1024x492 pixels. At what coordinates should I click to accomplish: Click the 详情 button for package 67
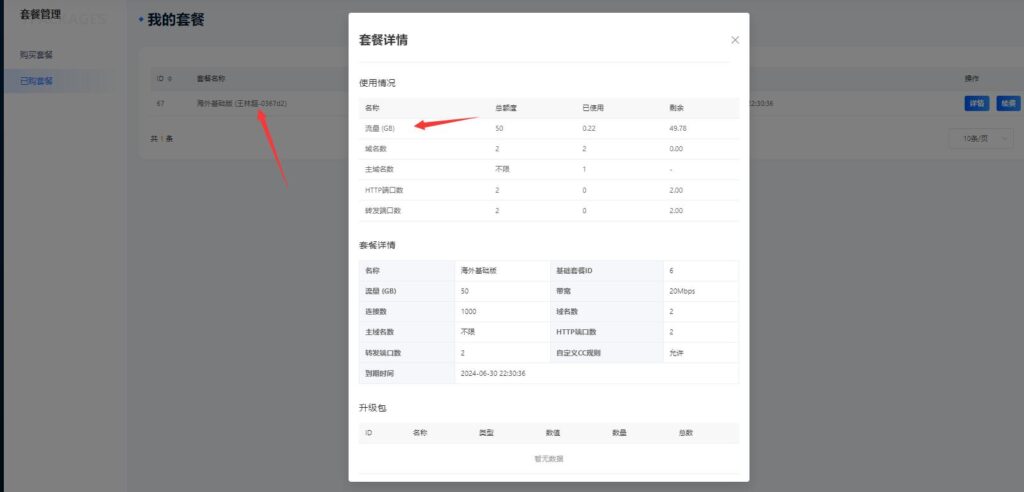point(976,103)
